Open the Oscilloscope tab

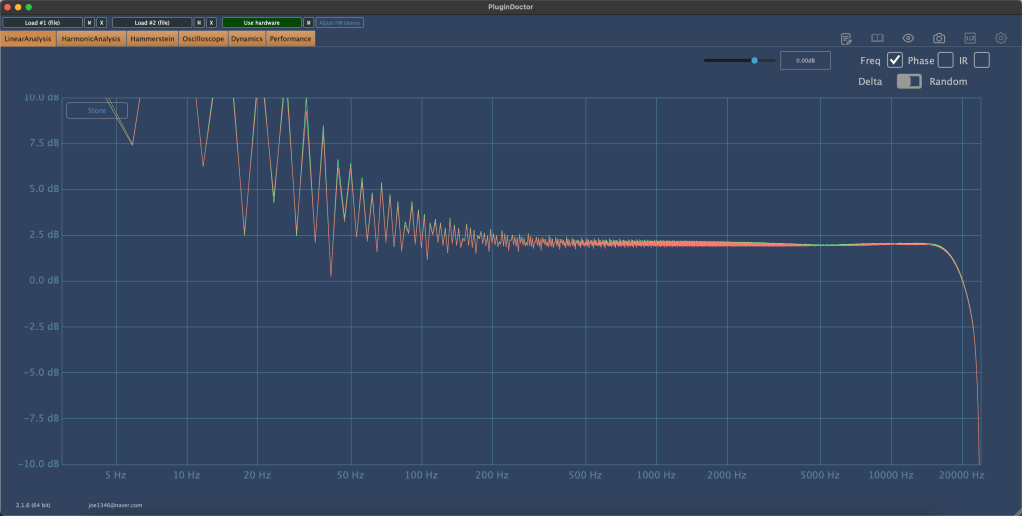[x=203, y=39]
